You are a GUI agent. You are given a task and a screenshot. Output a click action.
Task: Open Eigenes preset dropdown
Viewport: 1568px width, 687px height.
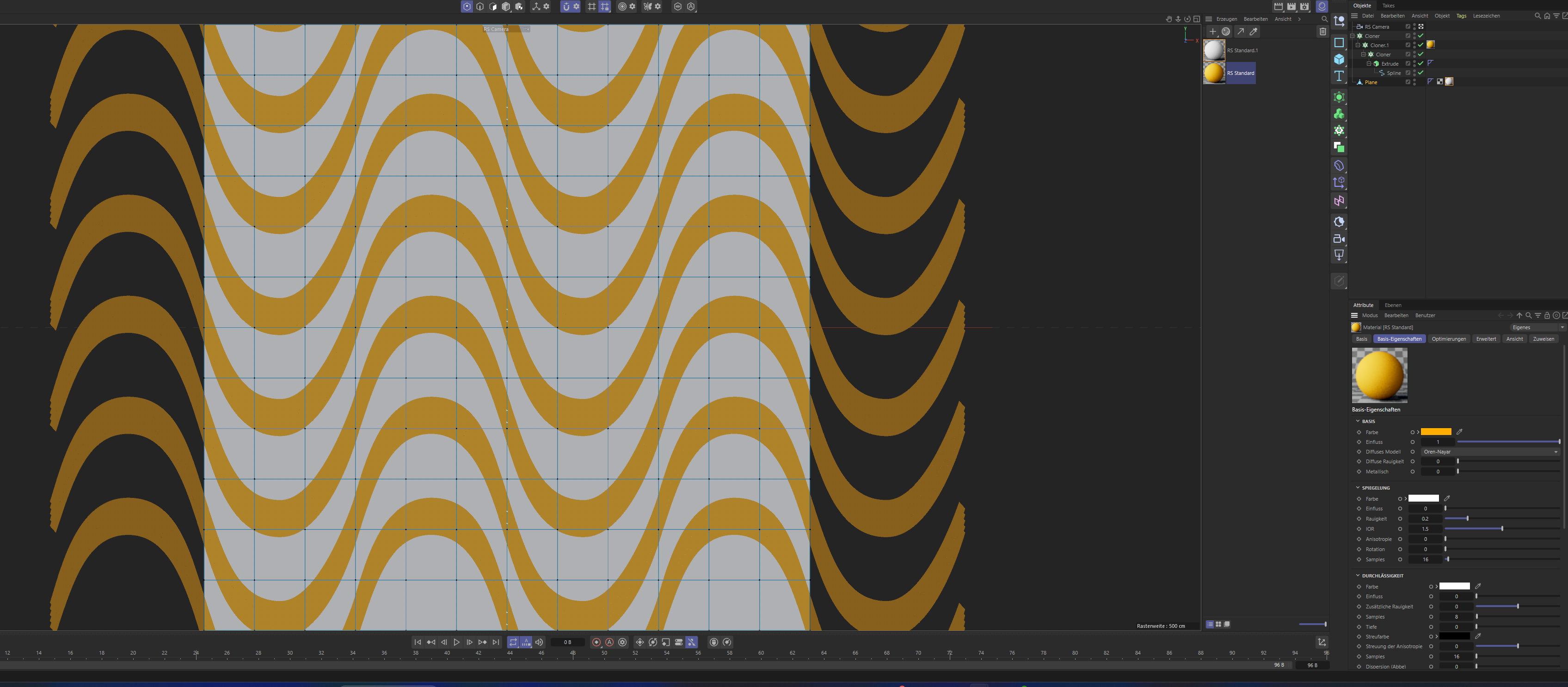tap(1537, 327)
